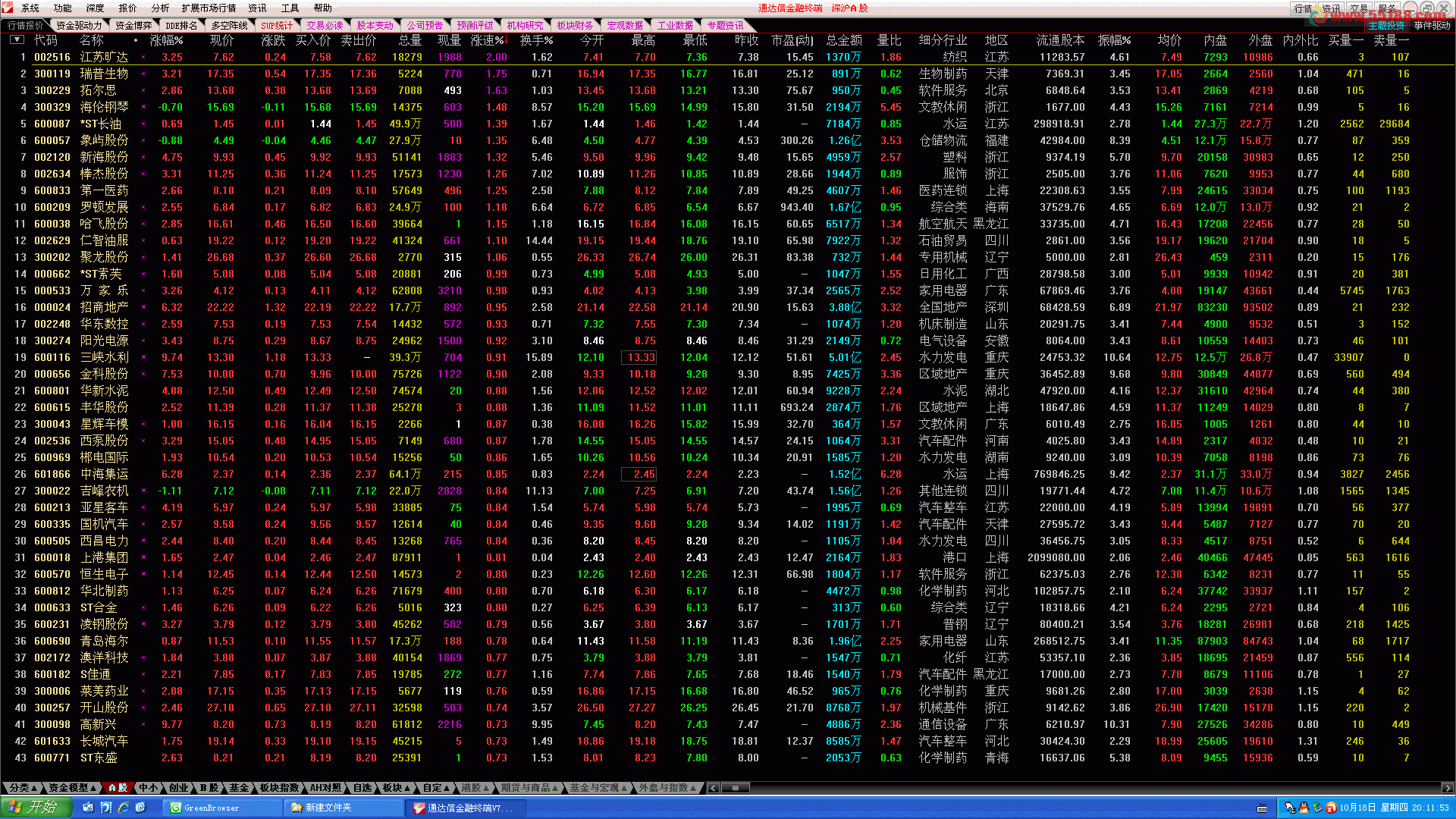The image size is (1456, 819).
Task: Switch to the 股本变动 tab
Action: click(x=375, y=26)
